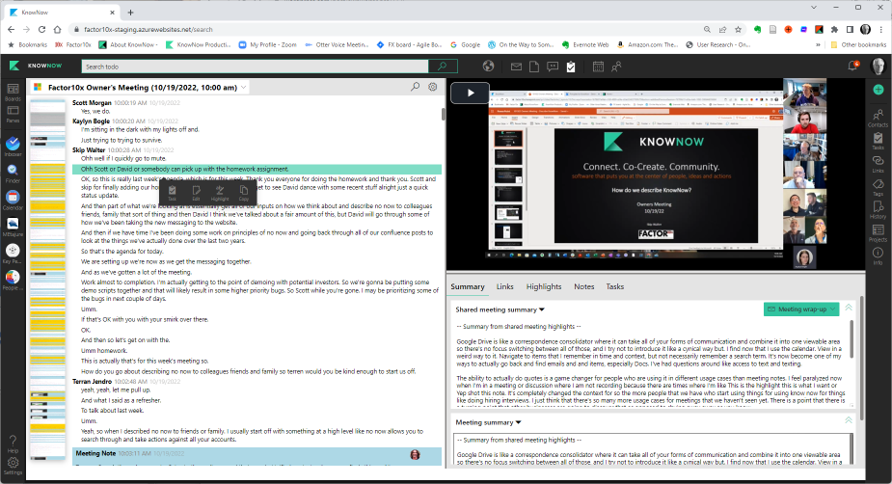Open the Boards panel in left sidebar

[12, 93]
